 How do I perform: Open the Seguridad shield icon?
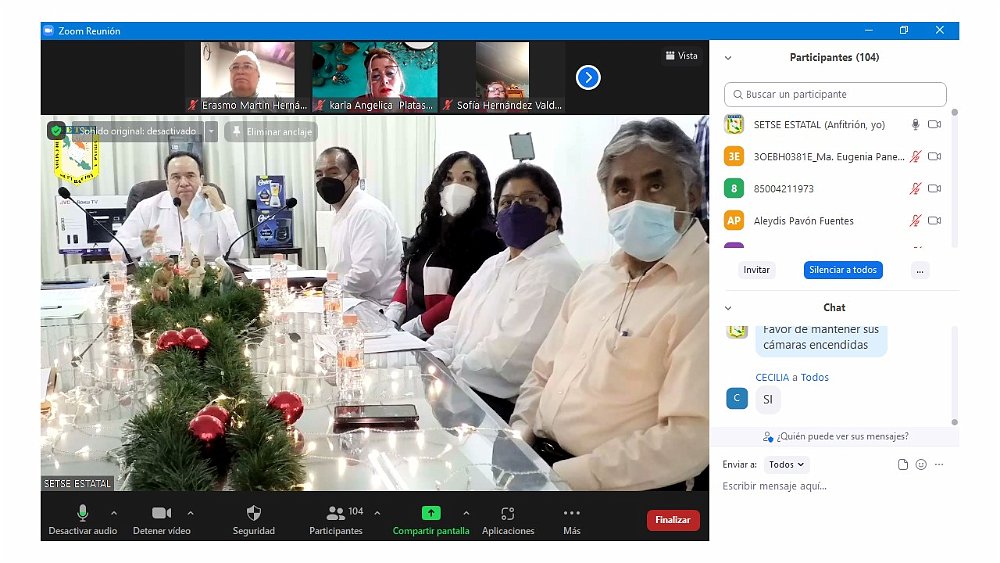[x=253, y=513]
